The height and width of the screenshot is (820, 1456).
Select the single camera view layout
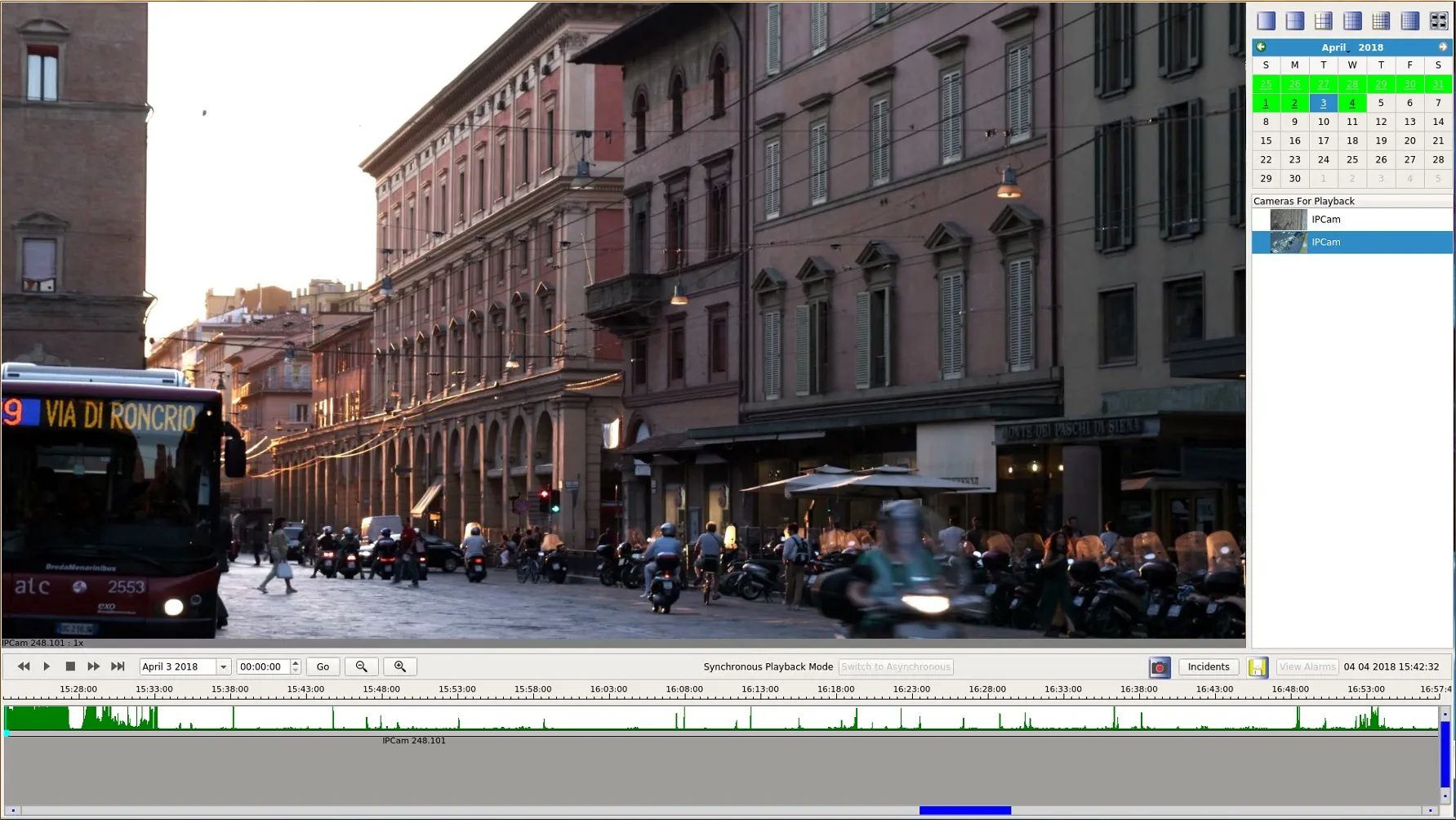pyautogui.click(x=1266, y=21)
